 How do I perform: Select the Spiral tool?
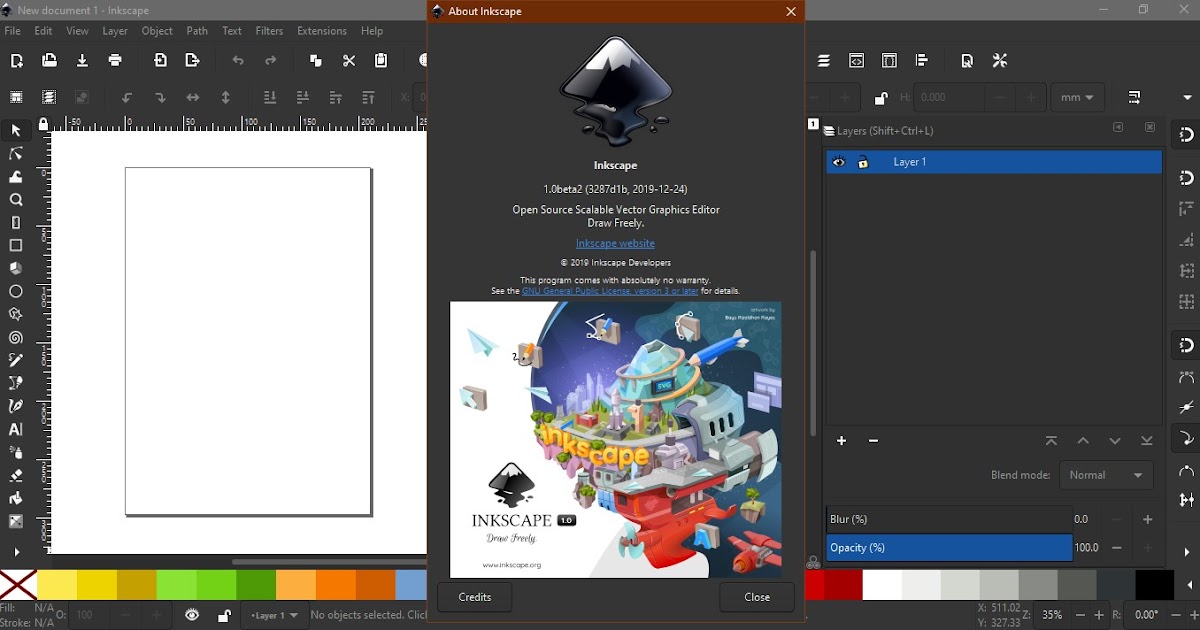(16, 338)
